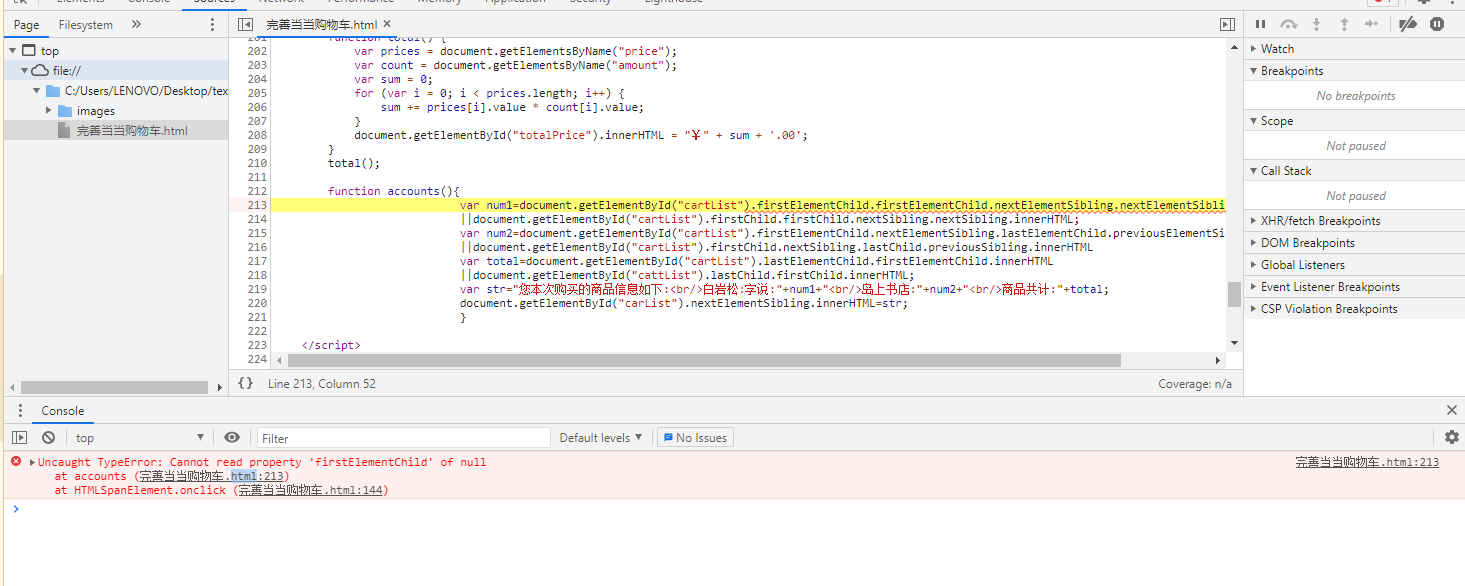Deactivate all breakpoints
Screen dimensions: 1465x586
pos(1408,24)
